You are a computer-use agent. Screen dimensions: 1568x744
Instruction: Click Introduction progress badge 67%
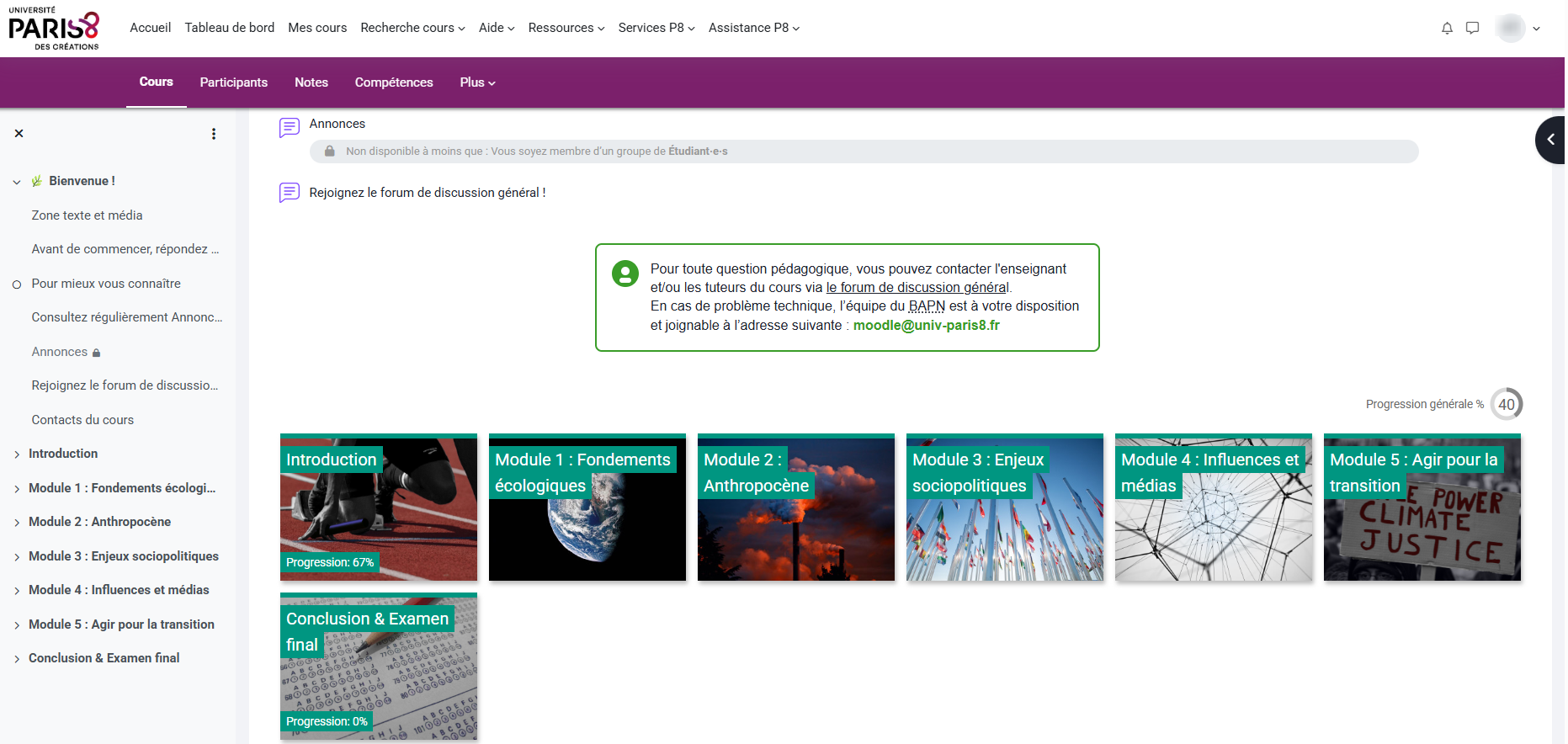pos(330,562)
